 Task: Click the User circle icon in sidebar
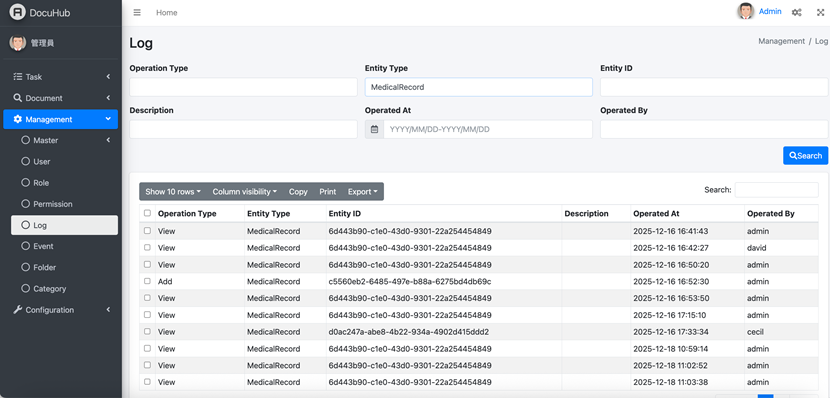(25, 161)
